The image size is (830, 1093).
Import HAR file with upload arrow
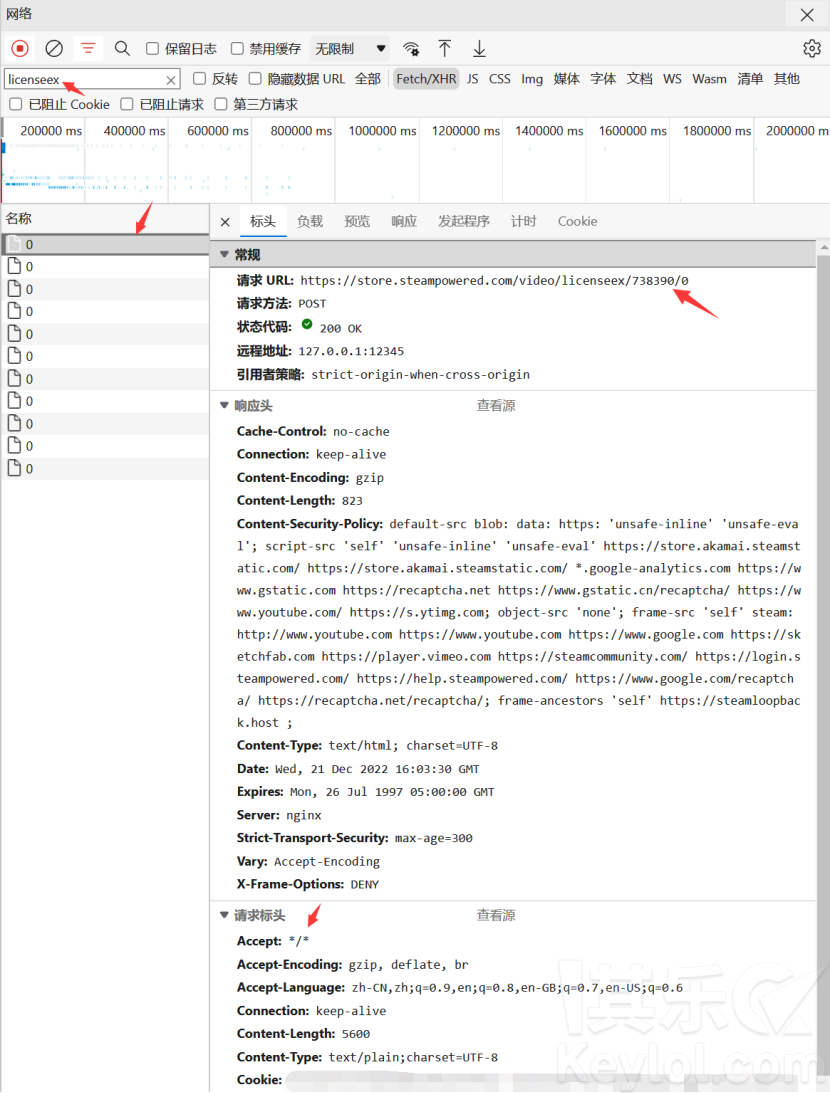tap(445, 48)
